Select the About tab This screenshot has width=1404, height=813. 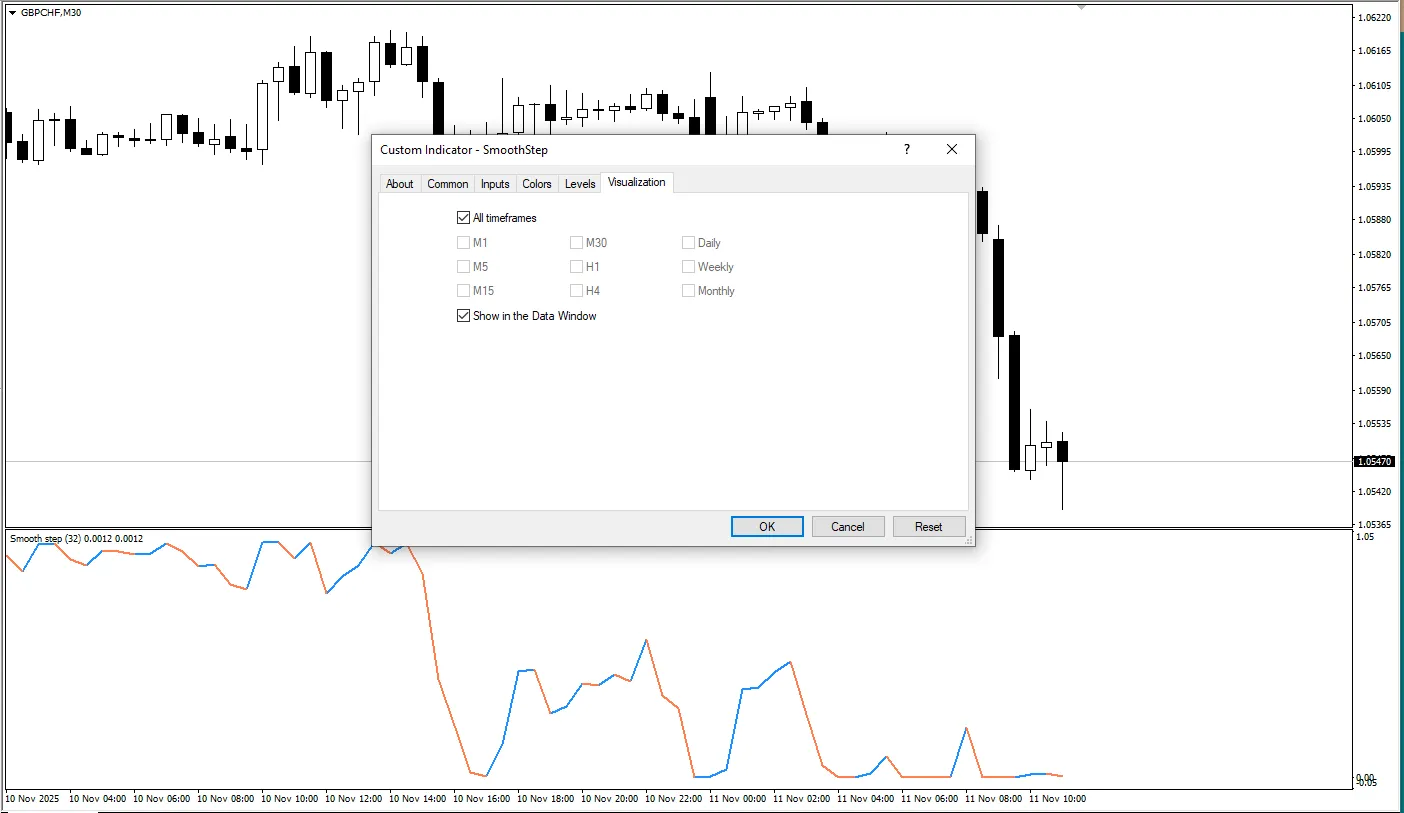[400, 184]
